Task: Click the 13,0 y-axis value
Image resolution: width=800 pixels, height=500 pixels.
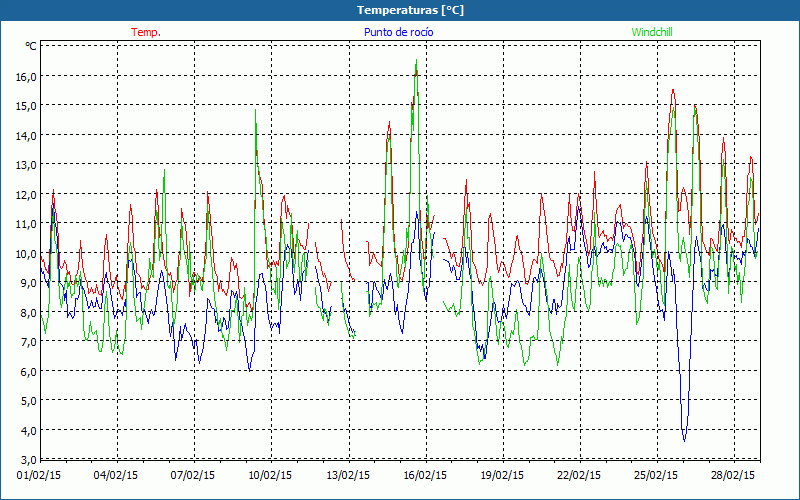Action: pos(26,165)
